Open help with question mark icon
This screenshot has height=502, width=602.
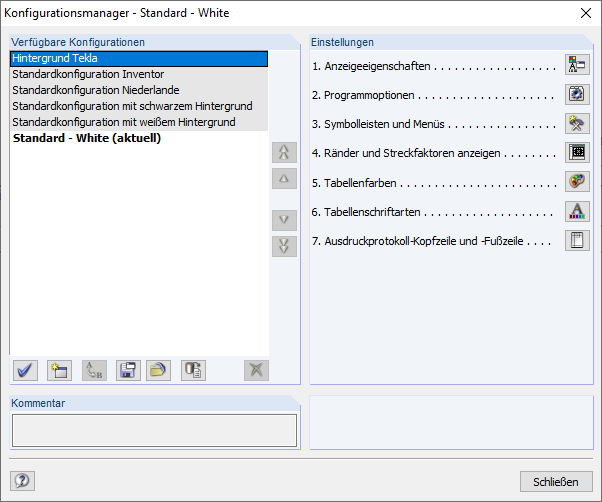click(22, 481)
